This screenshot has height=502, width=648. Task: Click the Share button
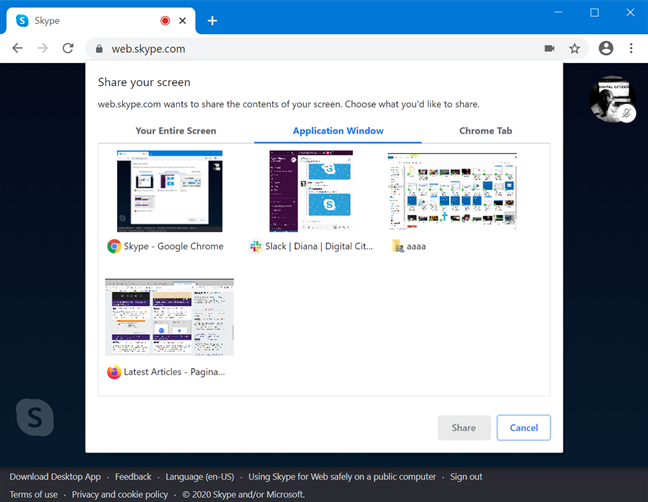point(464,428)
